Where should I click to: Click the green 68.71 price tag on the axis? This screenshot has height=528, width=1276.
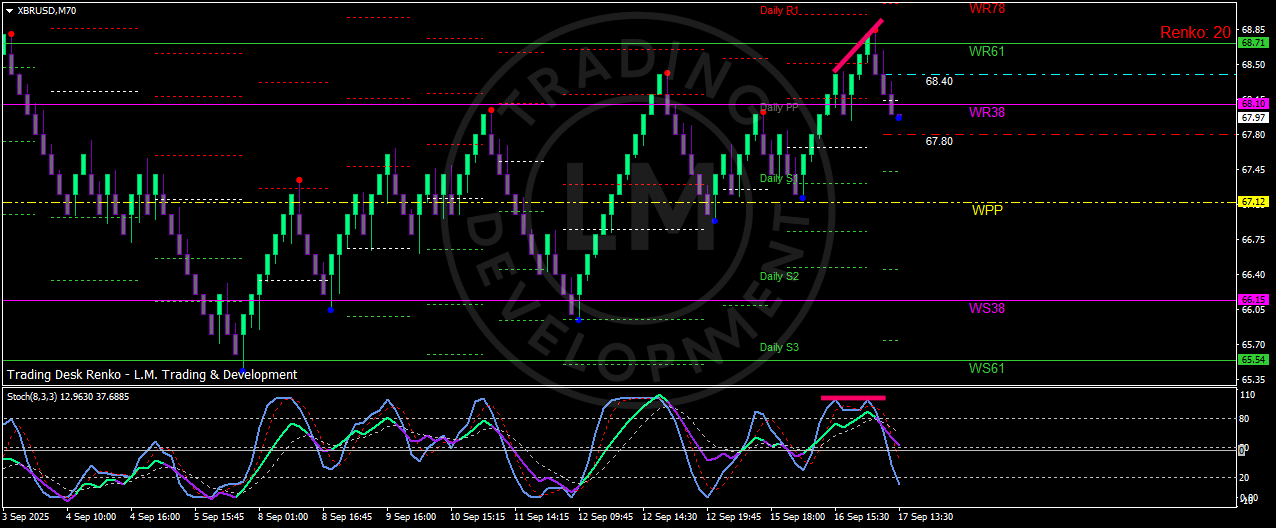point(1253,43)
